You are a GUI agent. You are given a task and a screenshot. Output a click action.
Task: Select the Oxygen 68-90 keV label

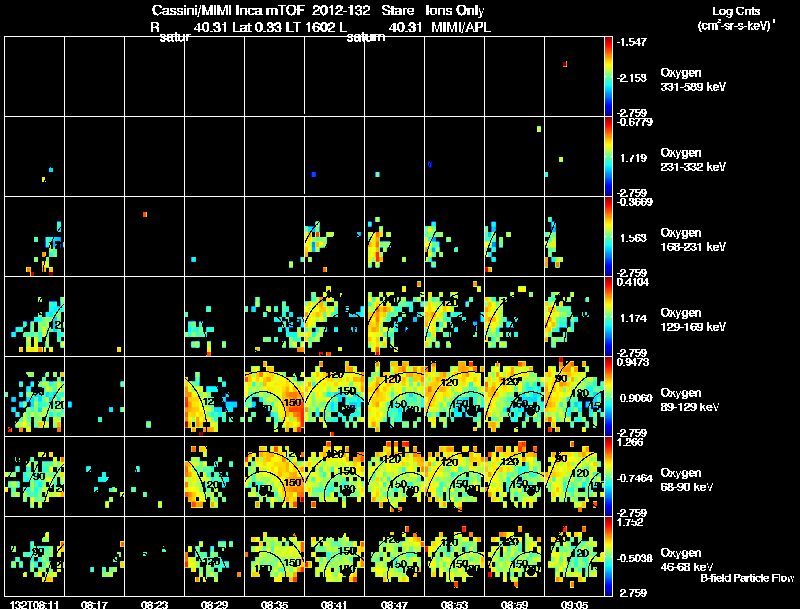coord(687,480)
